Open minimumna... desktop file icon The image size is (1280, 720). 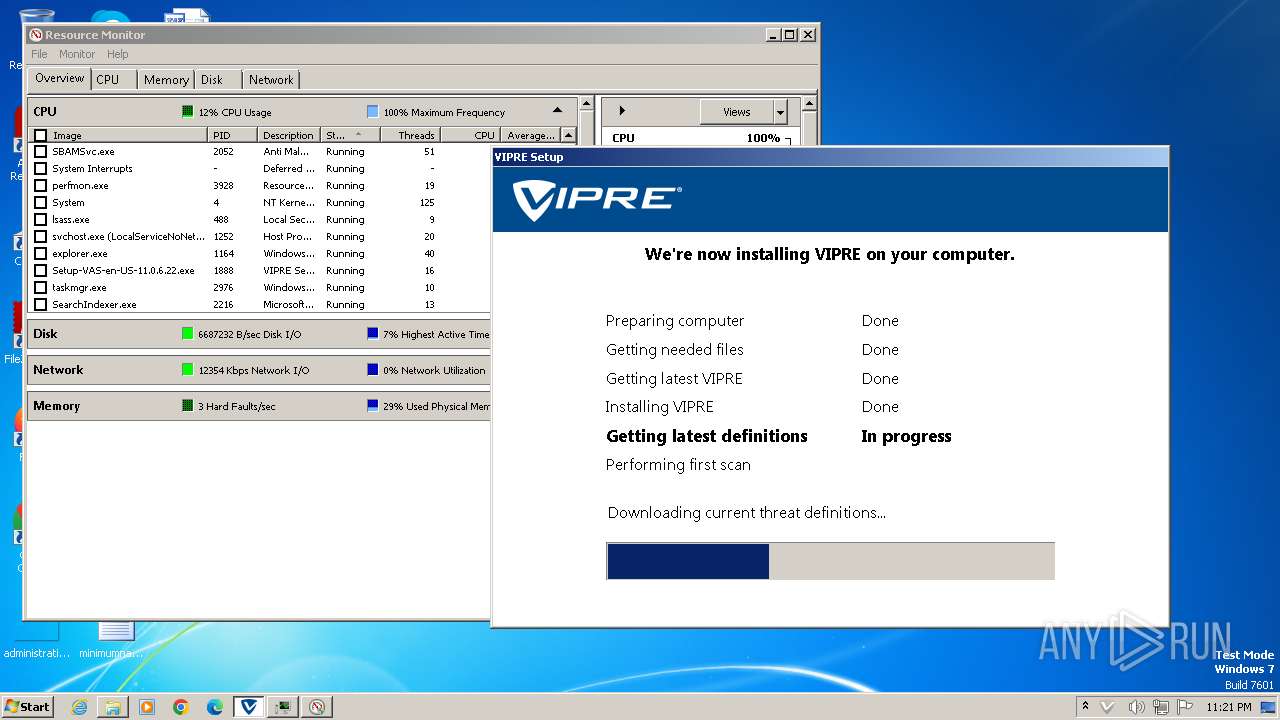[x=115, y=640]
